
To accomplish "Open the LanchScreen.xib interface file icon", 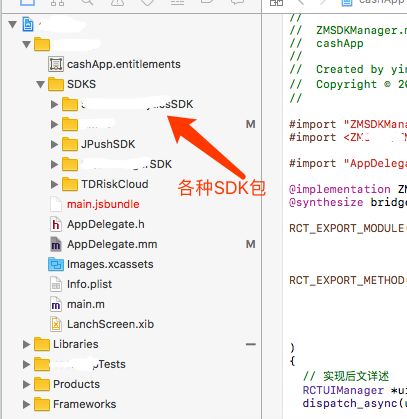I will (x=56, y=324).
